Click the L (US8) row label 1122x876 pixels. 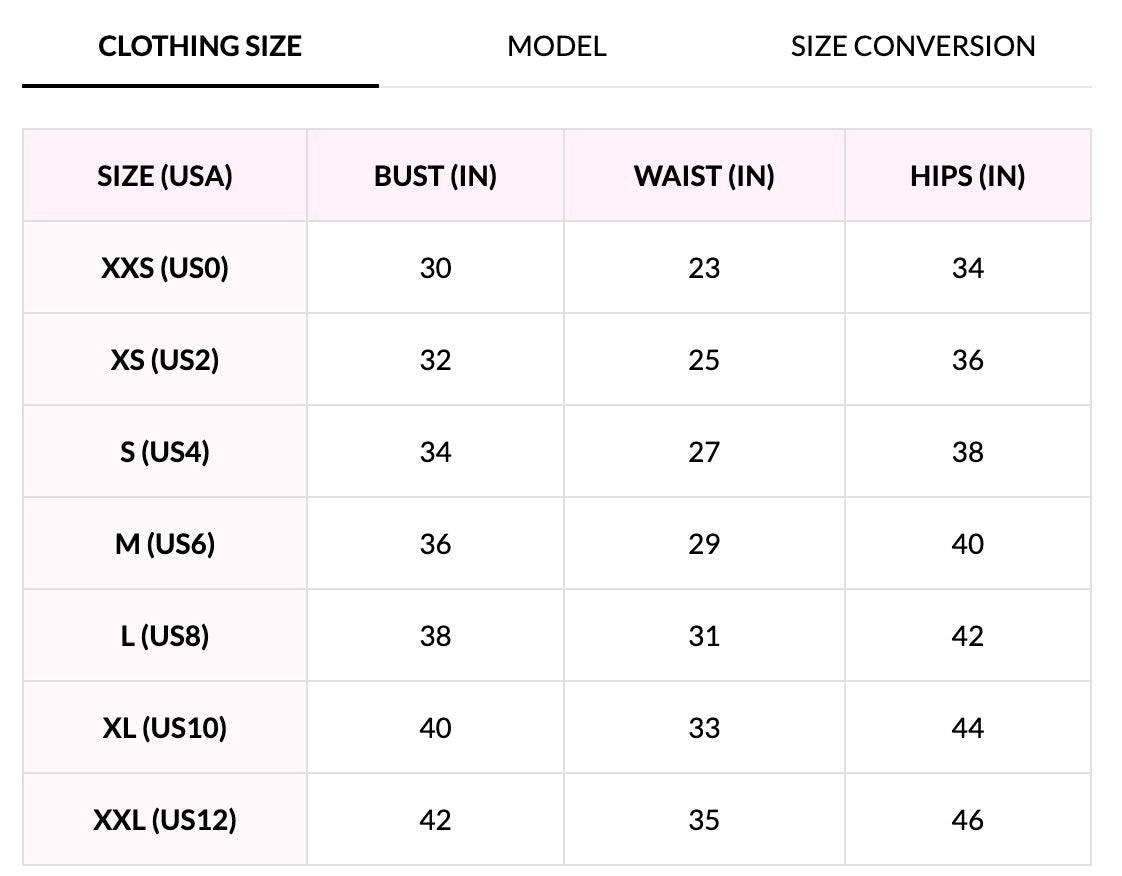pyautogui.click(x=165, y=636)
